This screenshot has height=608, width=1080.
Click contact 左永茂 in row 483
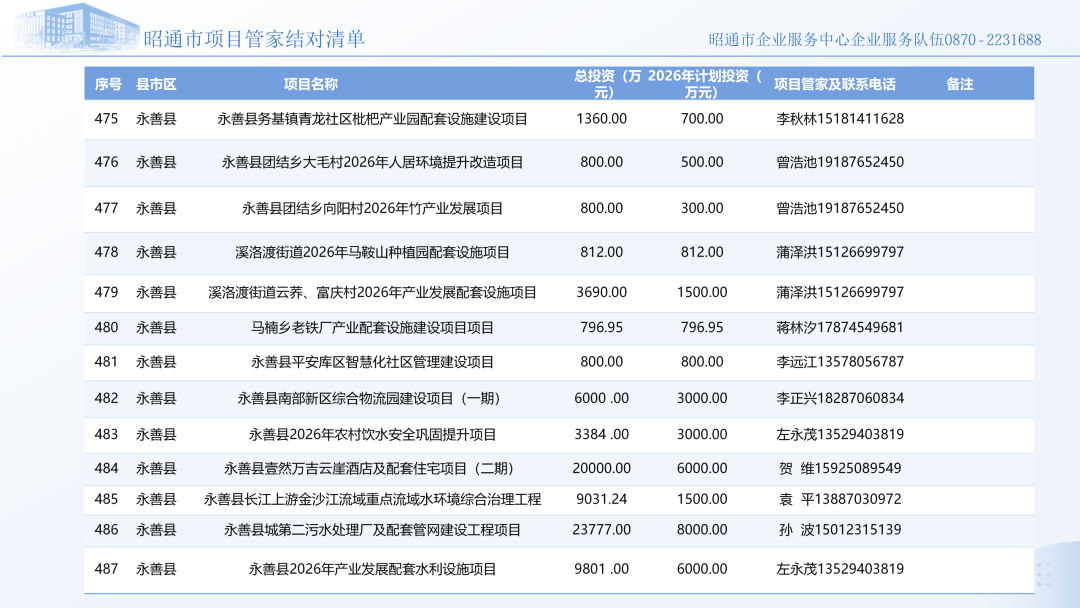tap(840, 434)
